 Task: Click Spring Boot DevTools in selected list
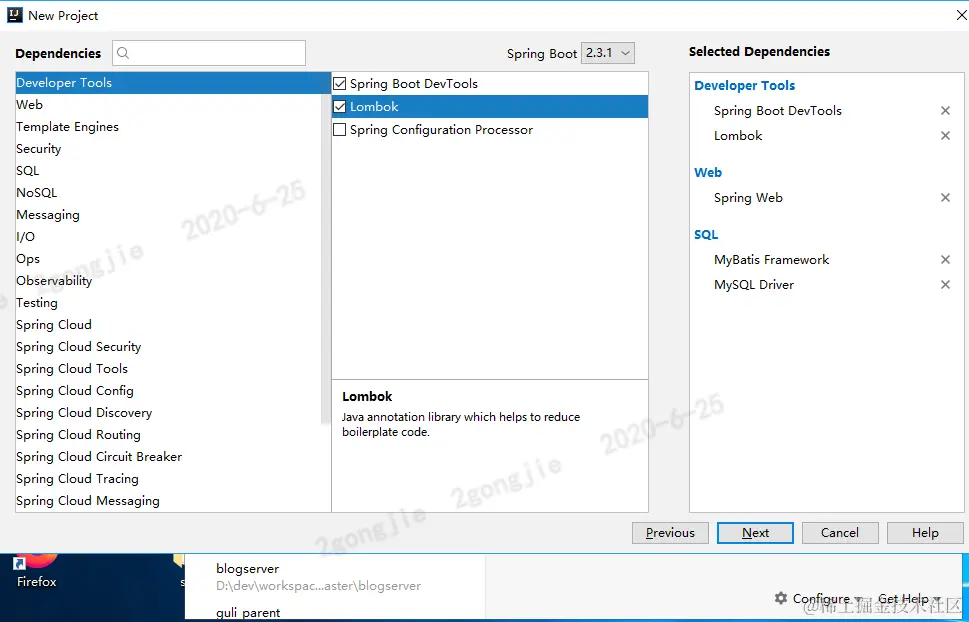pyautogui.click(x=777, y=111)
